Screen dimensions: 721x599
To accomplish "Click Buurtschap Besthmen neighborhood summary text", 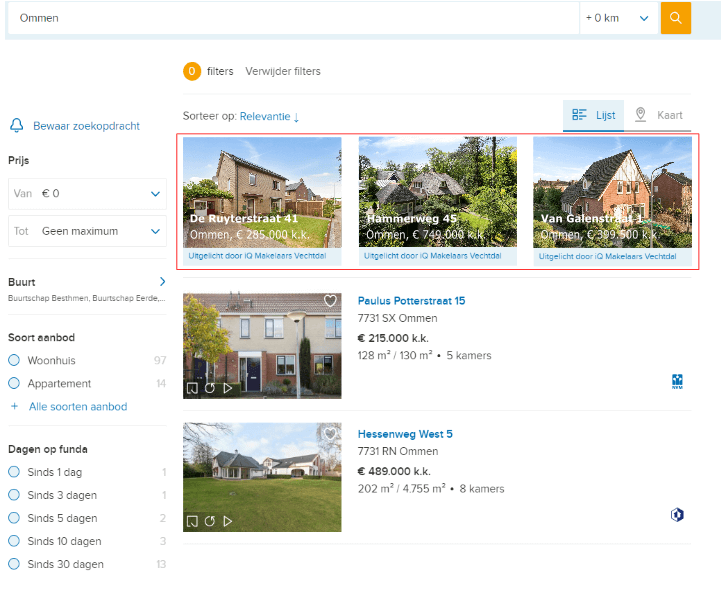I will [x=86, y=298].
